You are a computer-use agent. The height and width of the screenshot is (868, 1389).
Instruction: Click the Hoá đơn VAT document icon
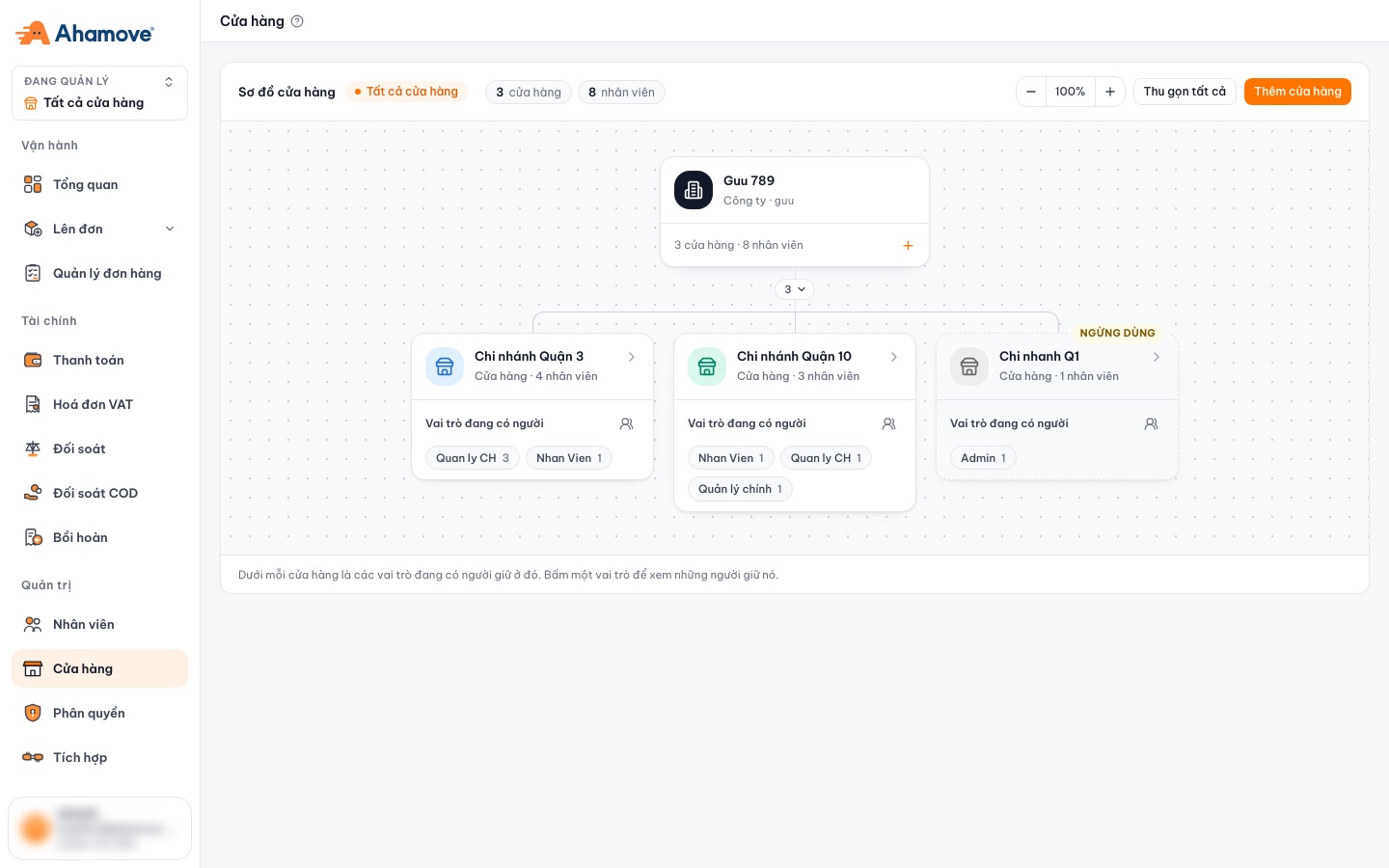tap(33, 404)
